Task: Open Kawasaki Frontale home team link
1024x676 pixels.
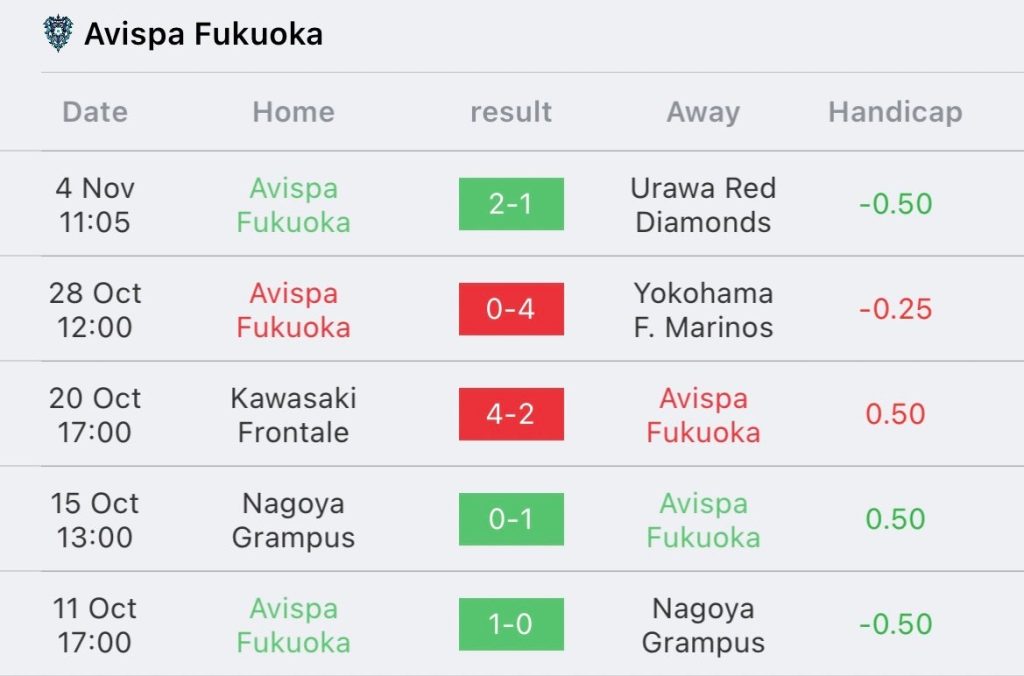Action: tap(293, 415)
